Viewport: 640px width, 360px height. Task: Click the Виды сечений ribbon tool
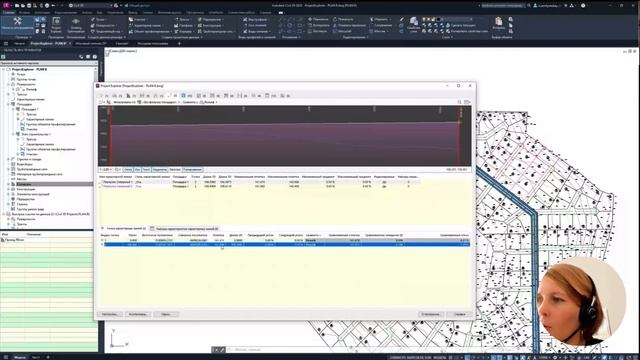(256, 31)
